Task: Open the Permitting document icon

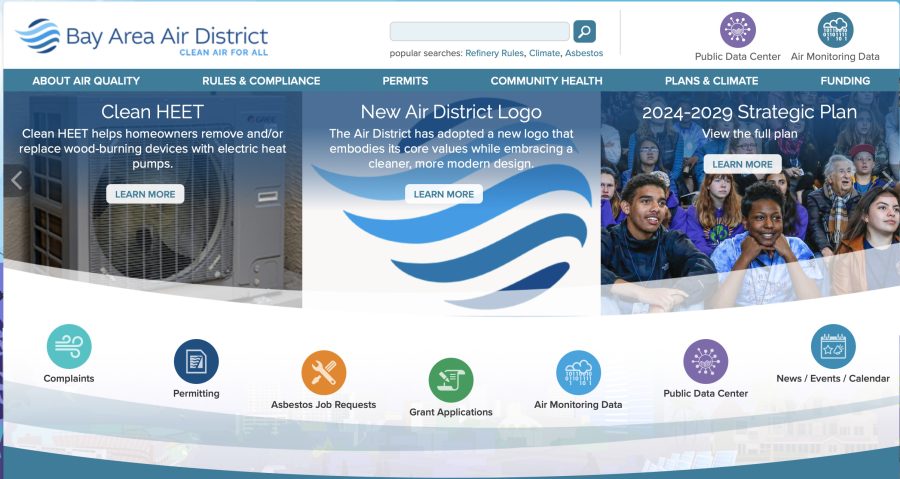Action: point(196,361)
